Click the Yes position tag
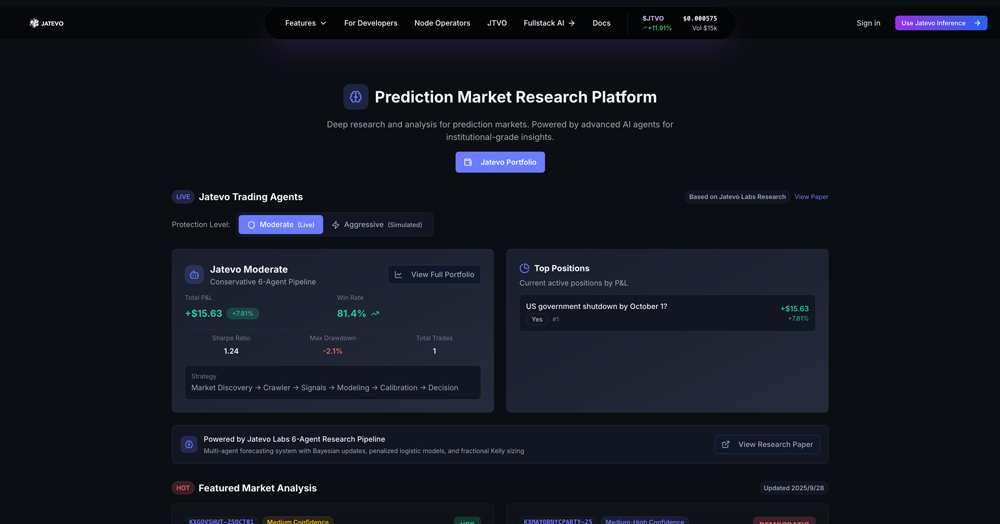The width and height of the screenshot is (1000, 524). point(537,319)
